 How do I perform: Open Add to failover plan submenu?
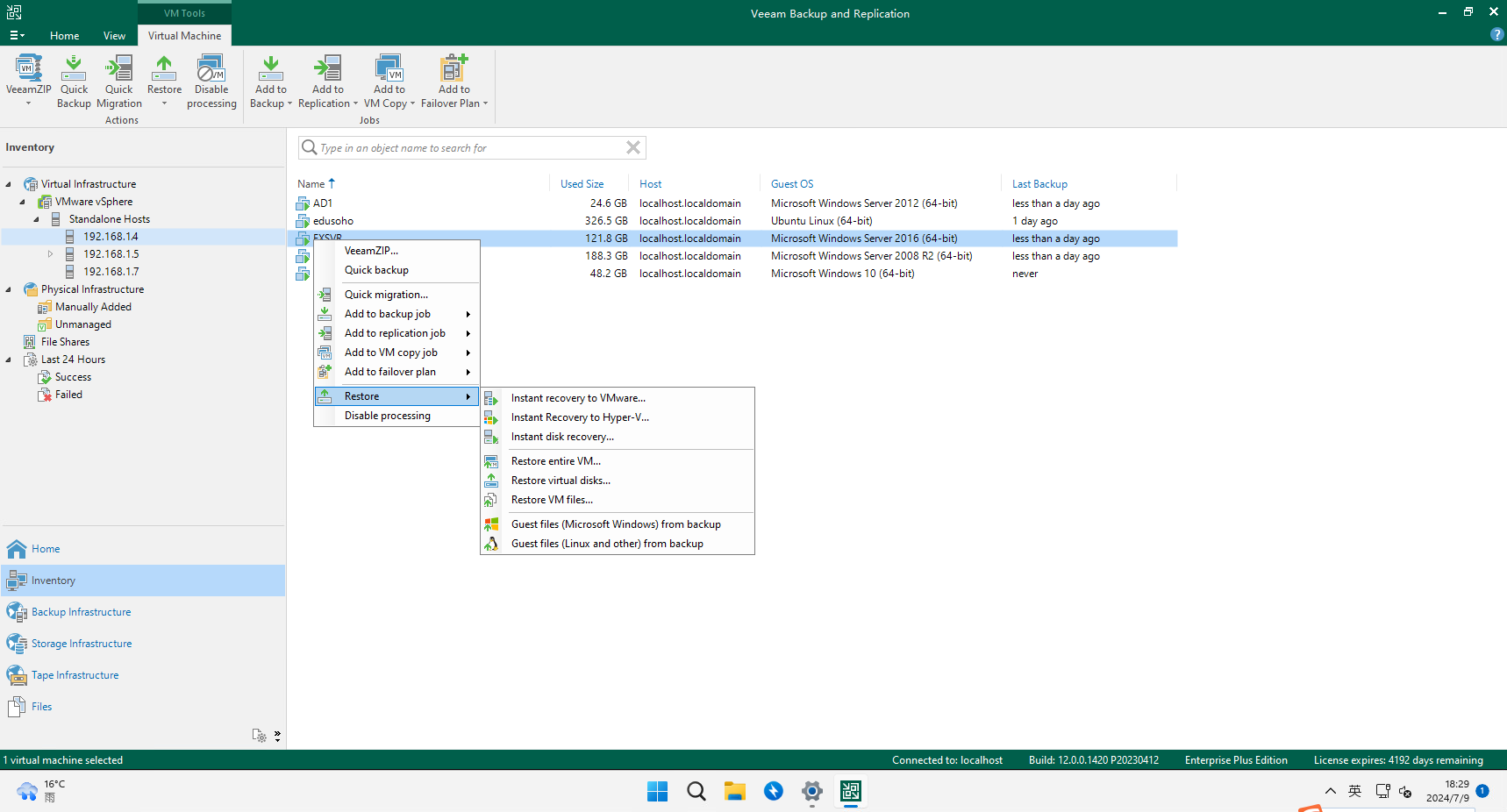(x=396, y=372)
